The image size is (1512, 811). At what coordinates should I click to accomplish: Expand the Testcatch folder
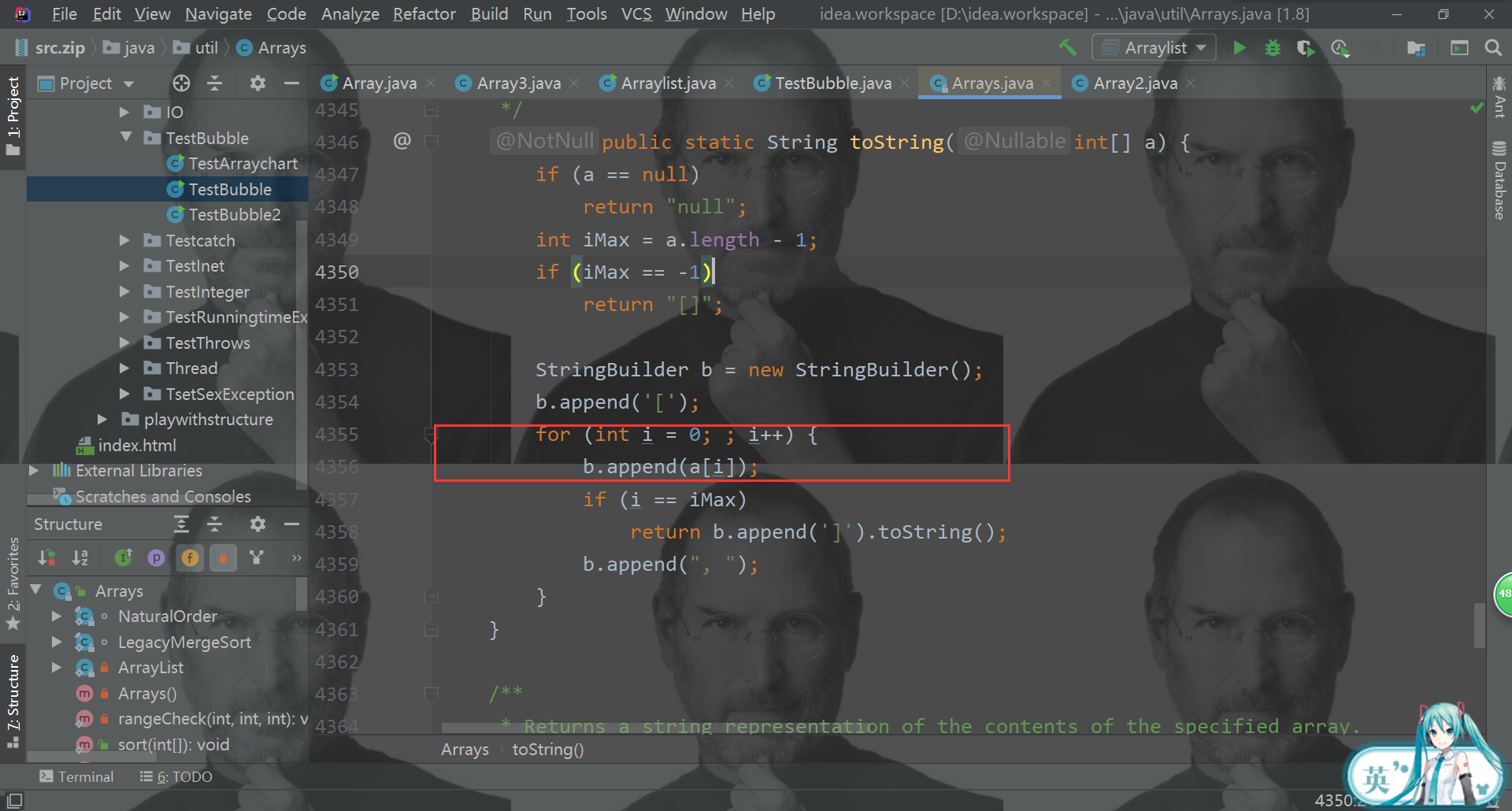click(x=124, y=241)
